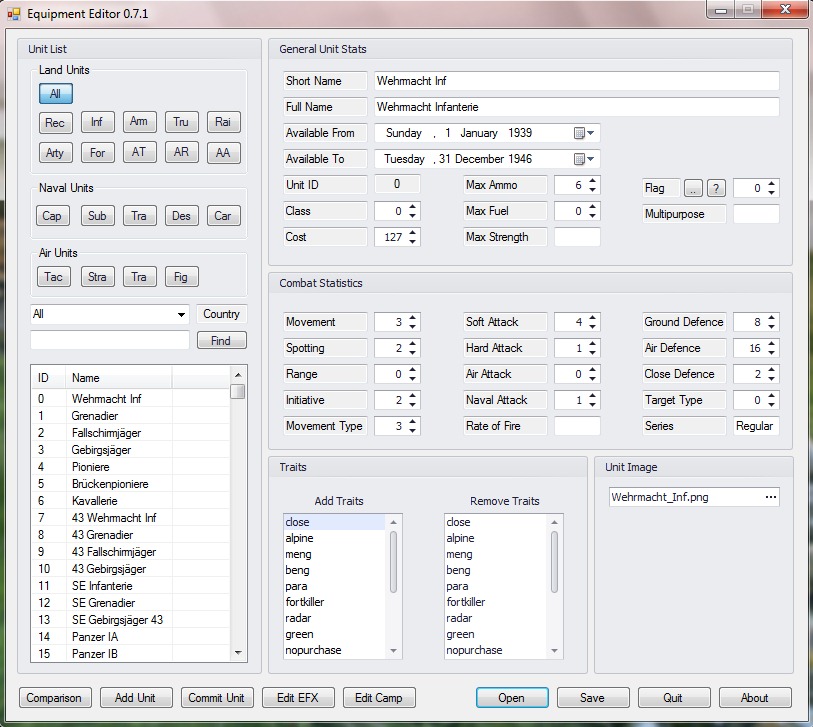Select Wehrmacht Inf in unit list
This screenshot has height=727, width=813.
coord(130,399)
